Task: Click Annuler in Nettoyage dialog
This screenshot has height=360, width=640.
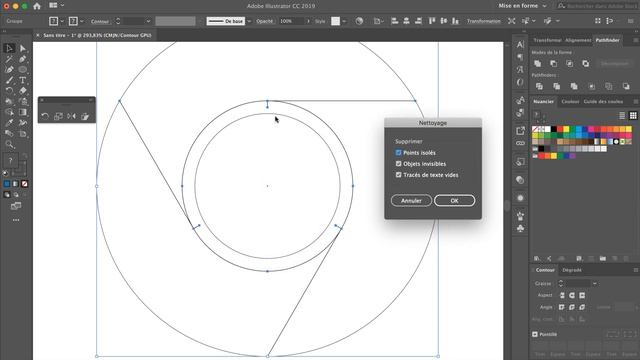Action: [411, 200]
